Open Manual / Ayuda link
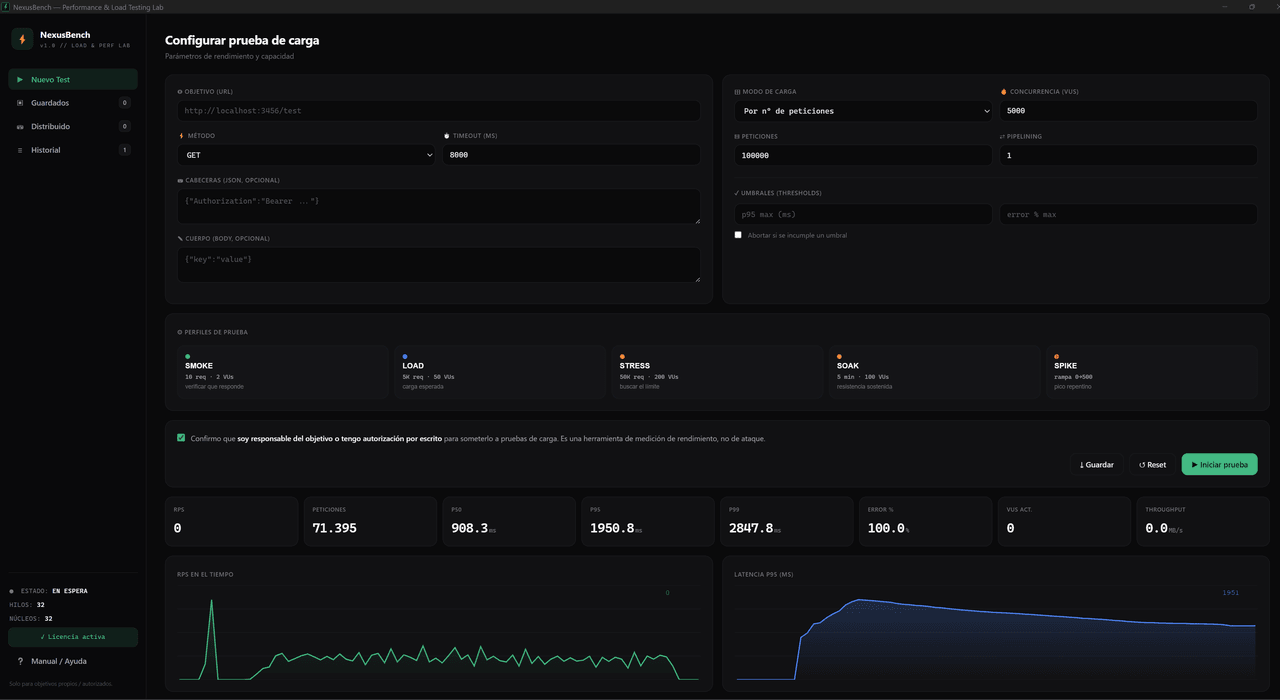 59,661
